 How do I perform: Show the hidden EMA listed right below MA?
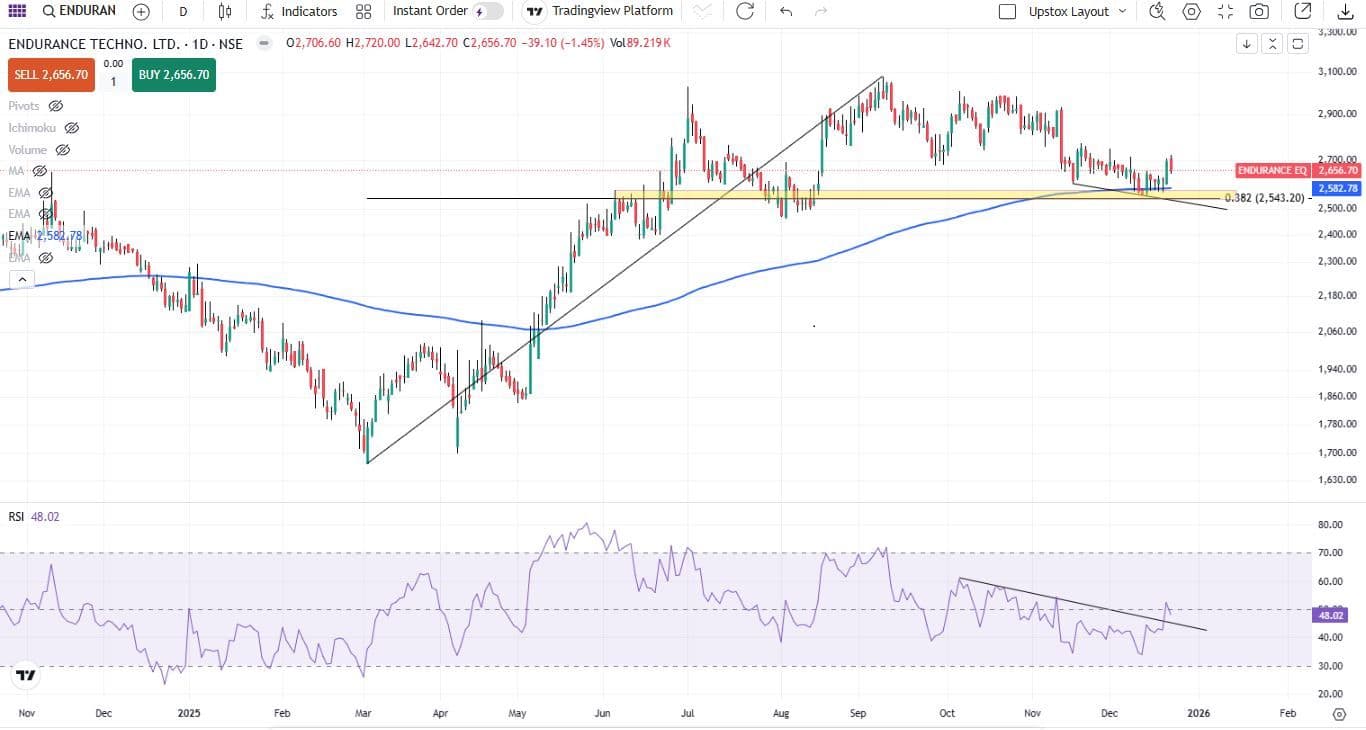[45, 193]
